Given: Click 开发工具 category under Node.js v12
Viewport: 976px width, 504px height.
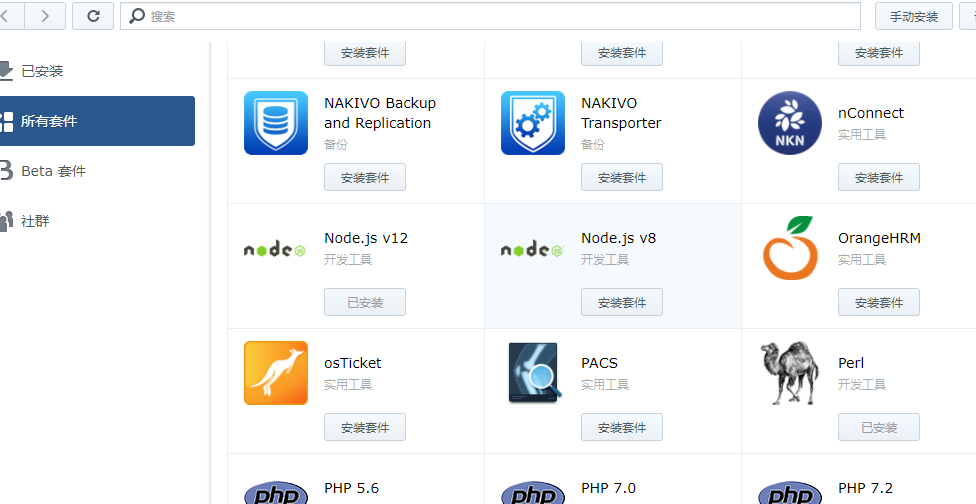Looking at the screenshot, I should 348,259.
